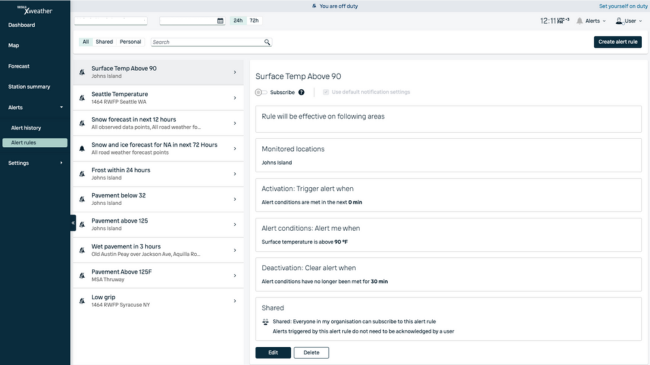
Task: Click the Create alert rule button
Action: [x=618, y=42]
